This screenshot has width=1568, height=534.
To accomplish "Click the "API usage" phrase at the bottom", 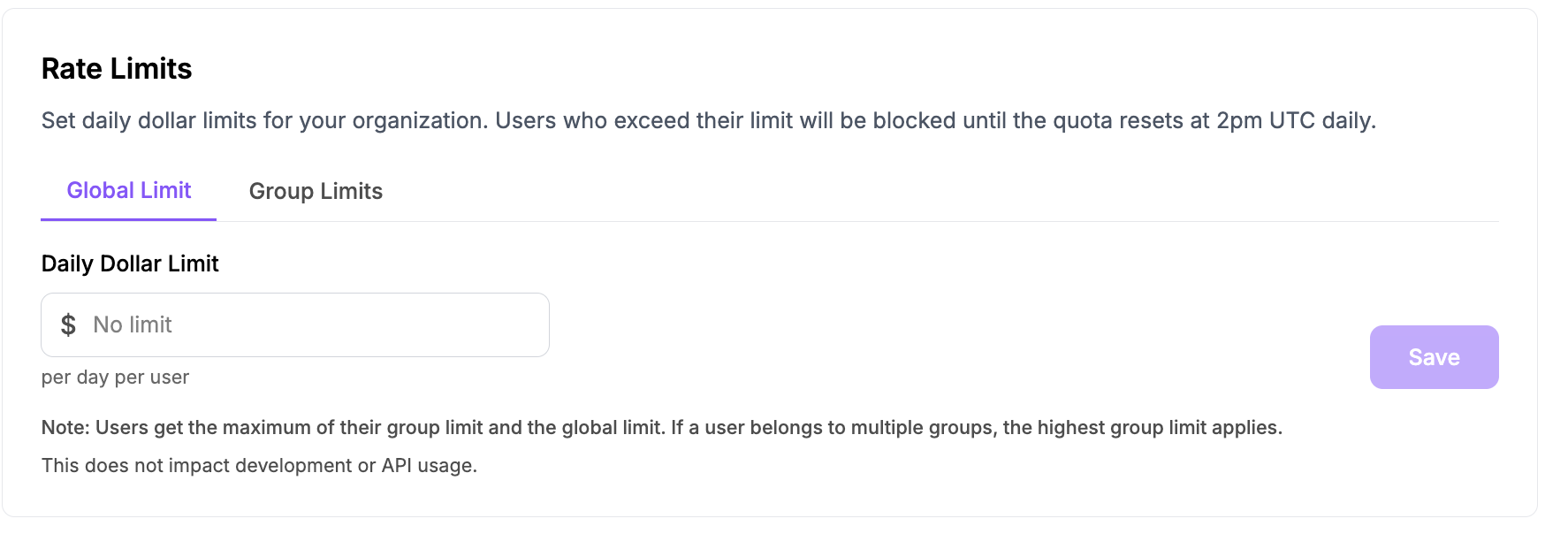I will click(x=429, y=466).
